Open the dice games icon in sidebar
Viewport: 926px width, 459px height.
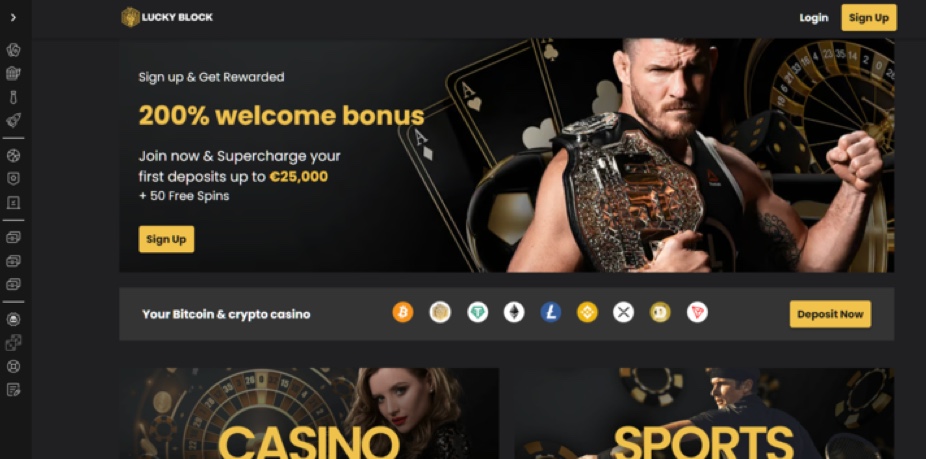13,343
